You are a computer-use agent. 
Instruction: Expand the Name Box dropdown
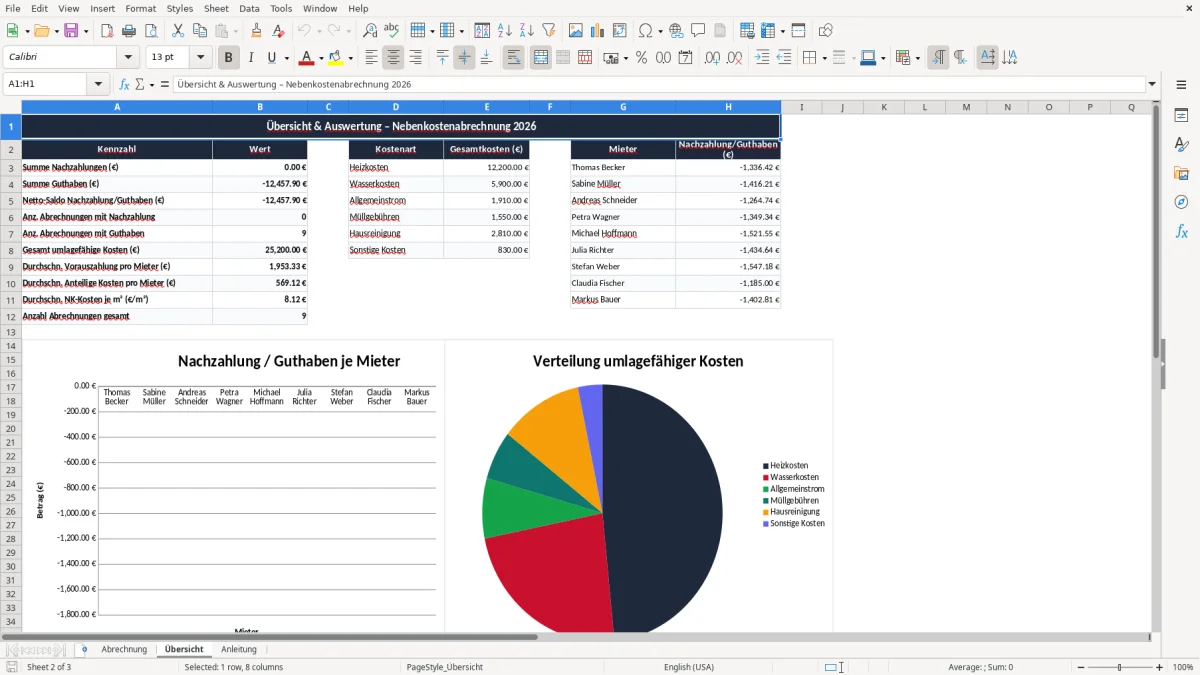(x=98, y=84)
